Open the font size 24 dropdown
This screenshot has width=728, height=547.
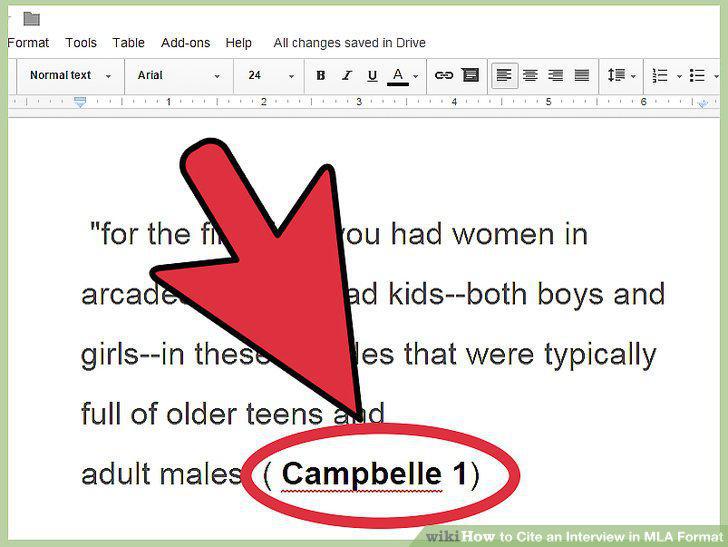tap(269, 75)
